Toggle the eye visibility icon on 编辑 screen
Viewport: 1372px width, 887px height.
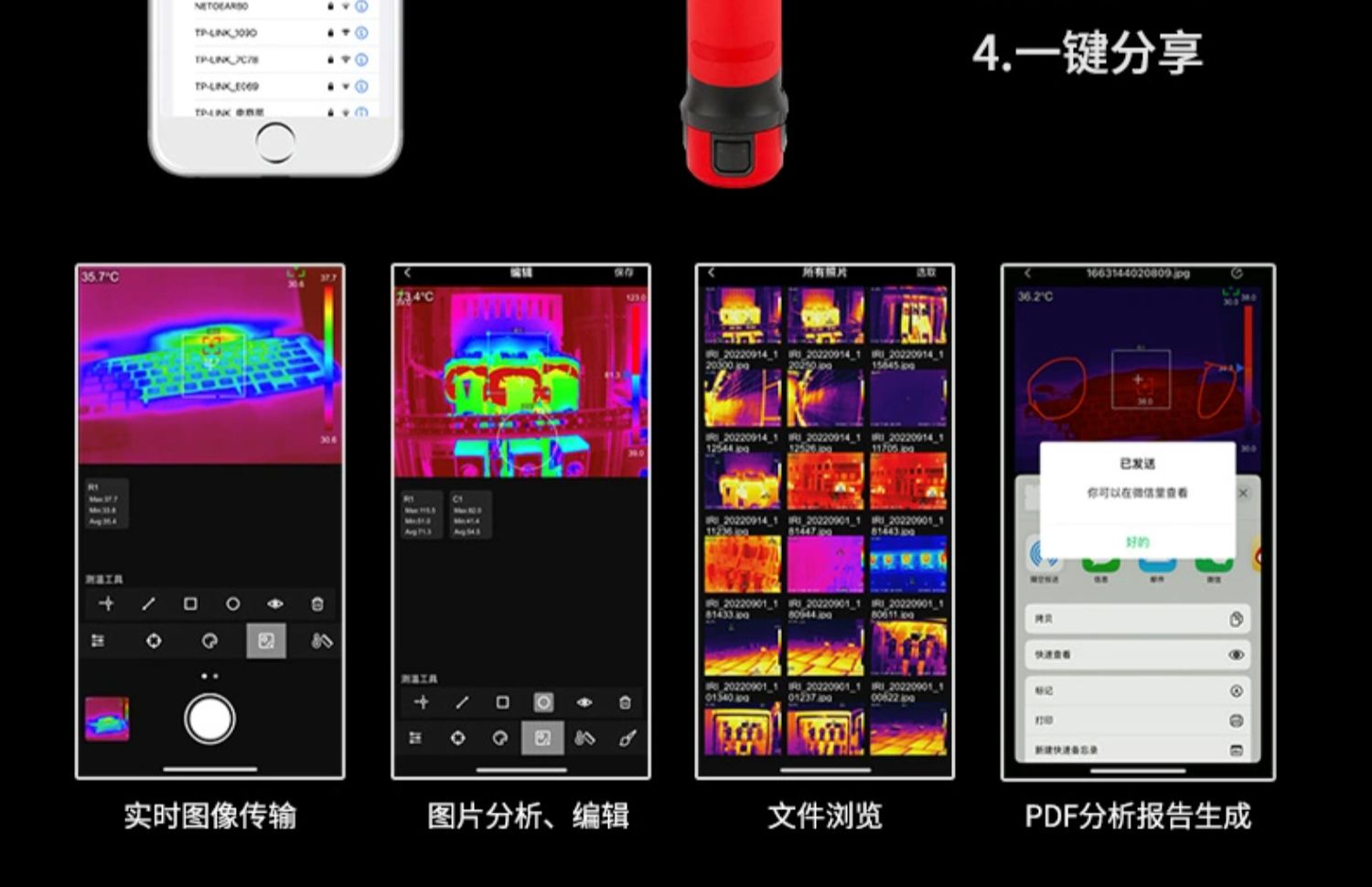(584, 702)
